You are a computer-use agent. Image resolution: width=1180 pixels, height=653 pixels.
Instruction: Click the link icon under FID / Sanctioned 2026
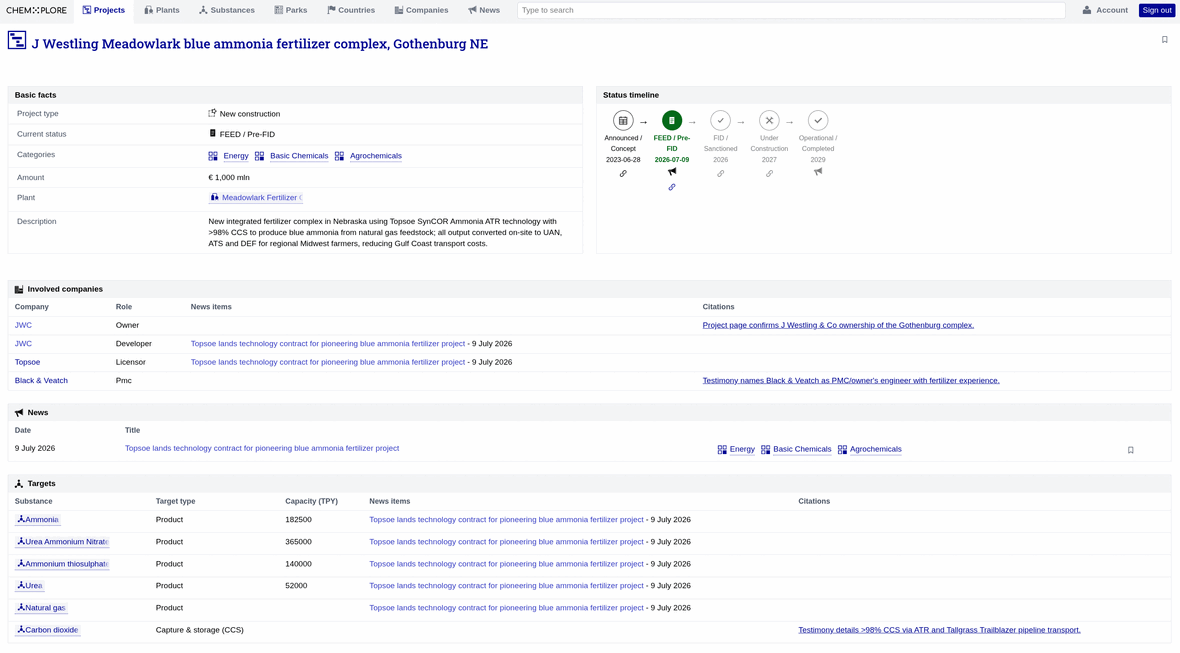click(x=720, y=174)
